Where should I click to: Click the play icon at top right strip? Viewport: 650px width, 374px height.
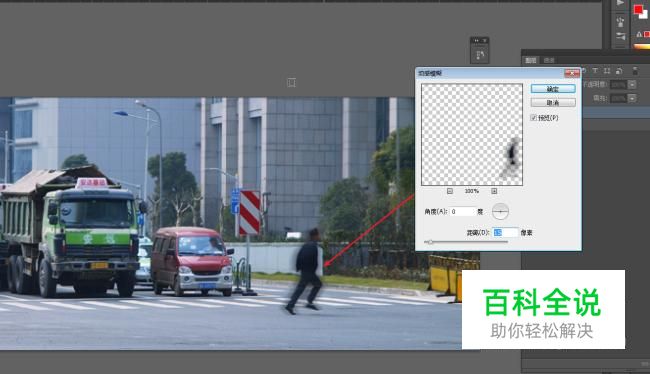point(620,3)
